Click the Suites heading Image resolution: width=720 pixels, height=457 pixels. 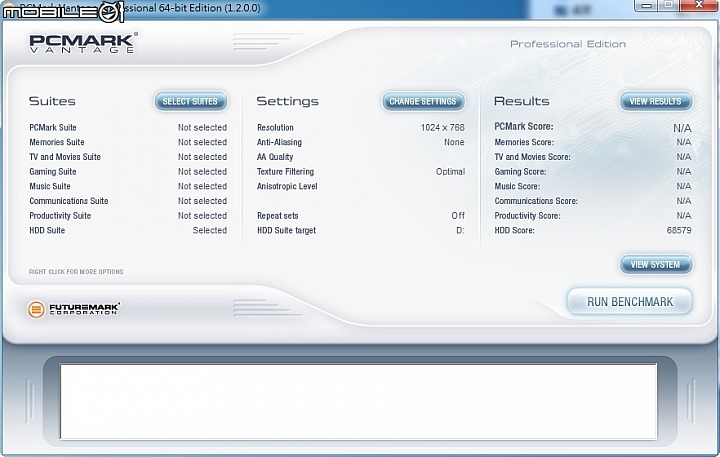point(52,101)
